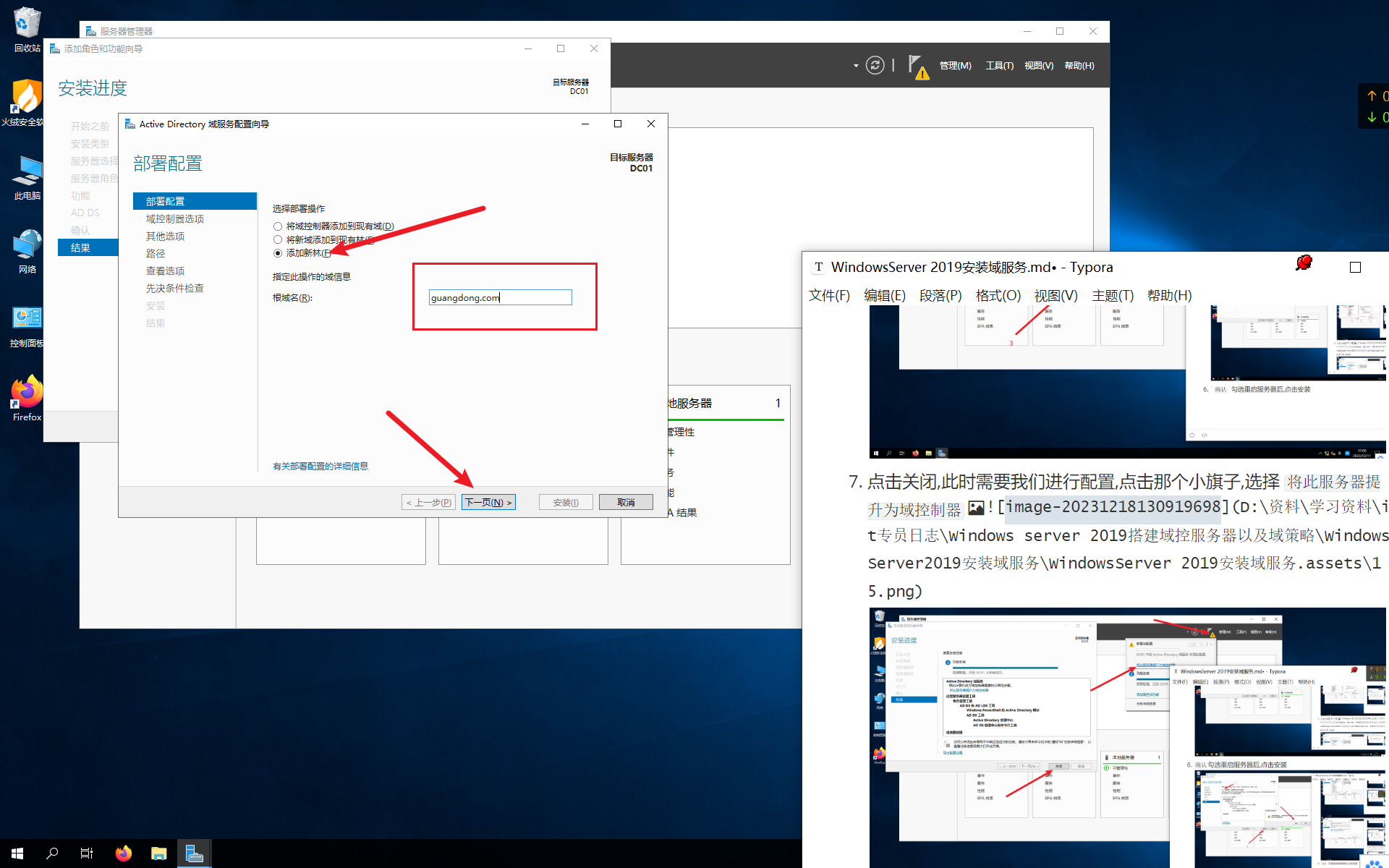Expand dropdown arrow left of refresh icon

pos(856,66)
